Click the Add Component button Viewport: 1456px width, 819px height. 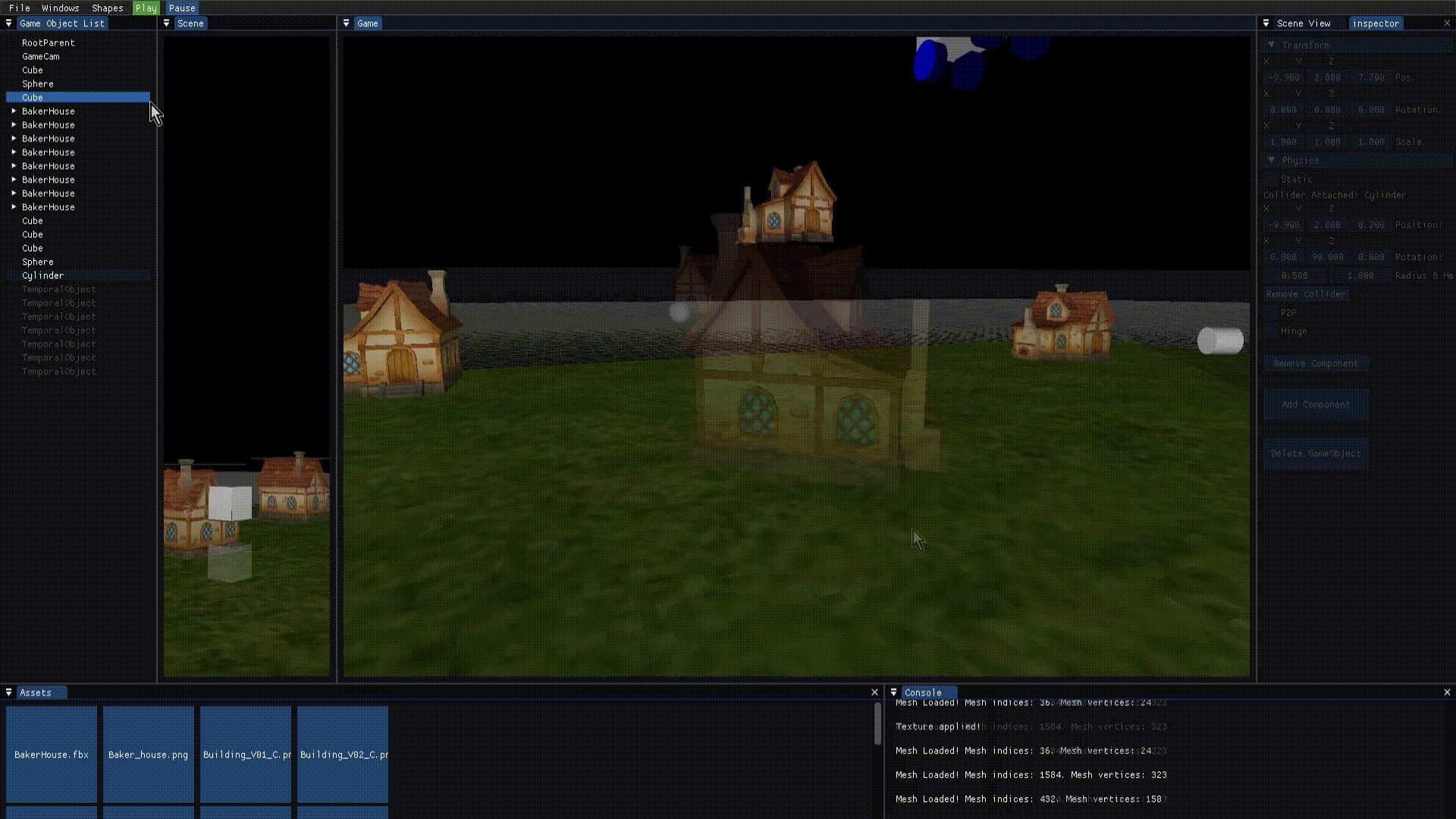tap(1316, 404)
